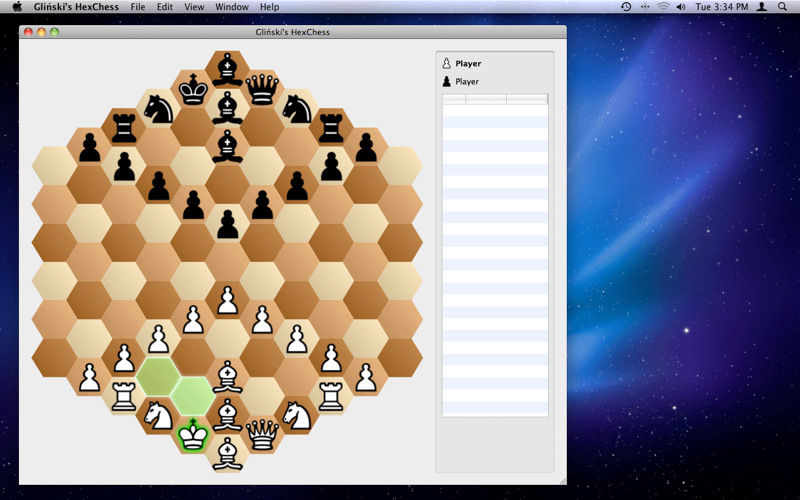The width and height of the screenshot is (800, 500).
Task: Select the white rook nearest the white king
Action: pos(123,396)
